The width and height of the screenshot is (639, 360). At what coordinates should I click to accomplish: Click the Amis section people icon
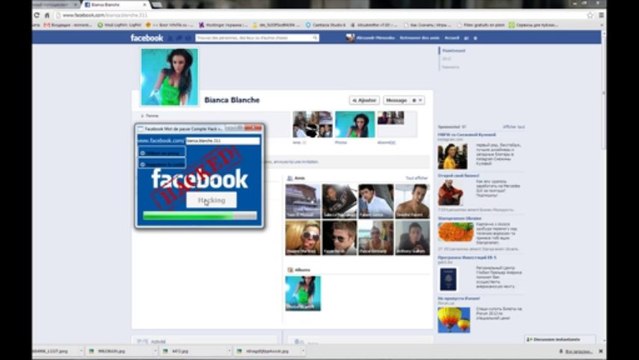click(x=290, y=178)
